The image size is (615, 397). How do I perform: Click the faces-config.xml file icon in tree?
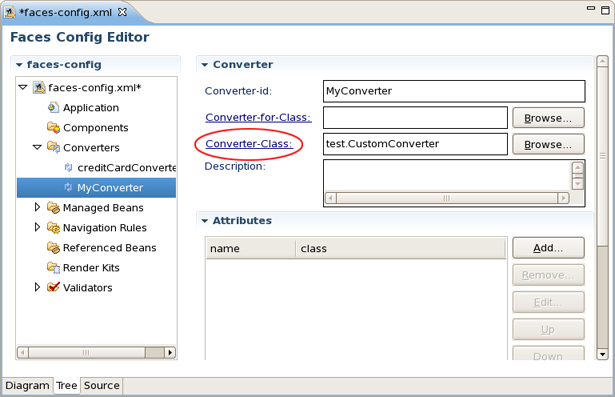pos(39,87)
